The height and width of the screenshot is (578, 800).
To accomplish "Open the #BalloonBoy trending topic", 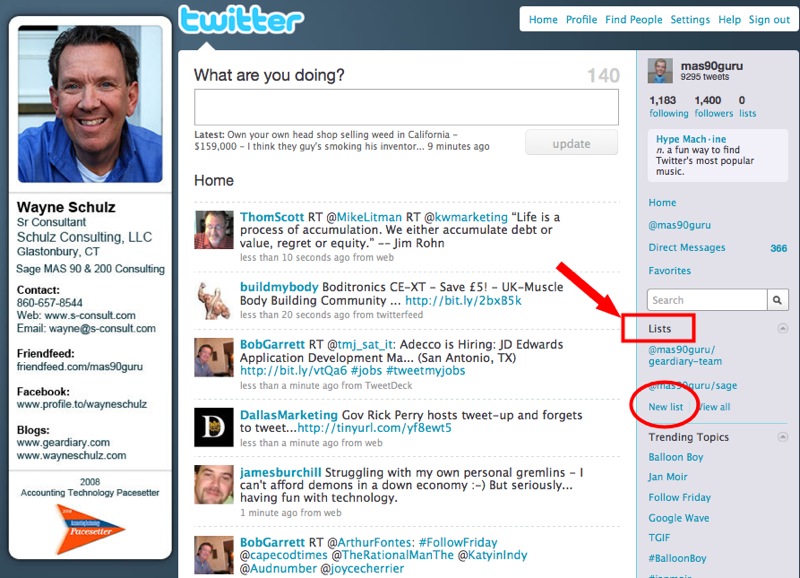I will pyautogui.click(x=678, y=558).
